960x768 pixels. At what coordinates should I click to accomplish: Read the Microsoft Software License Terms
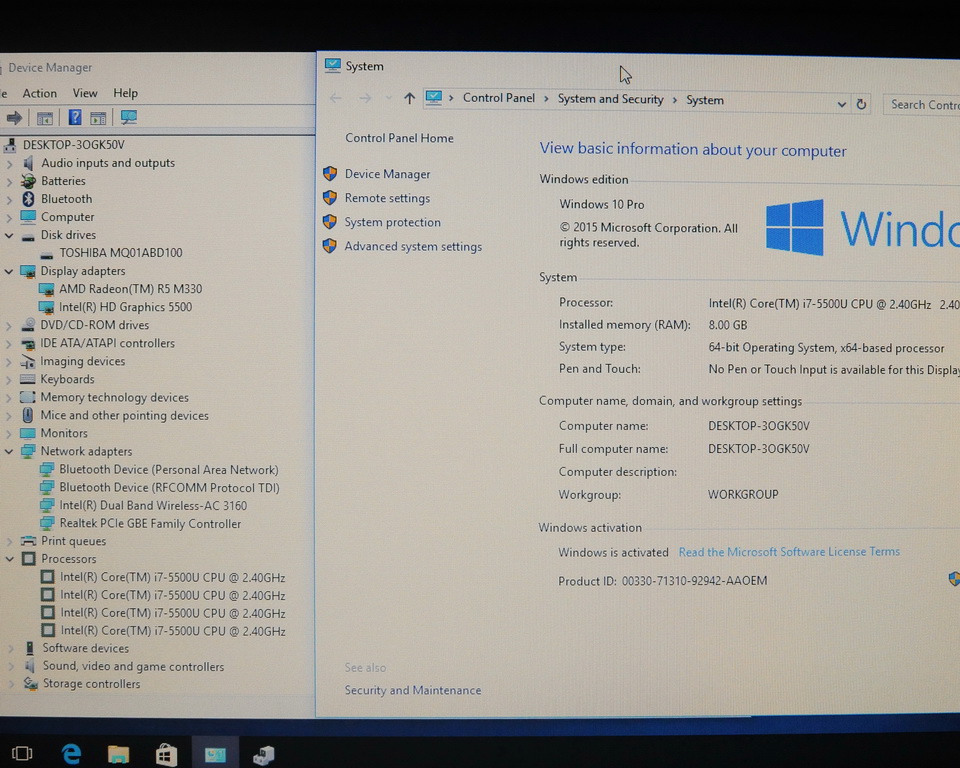pyautogui.click(x=789, y=552)
